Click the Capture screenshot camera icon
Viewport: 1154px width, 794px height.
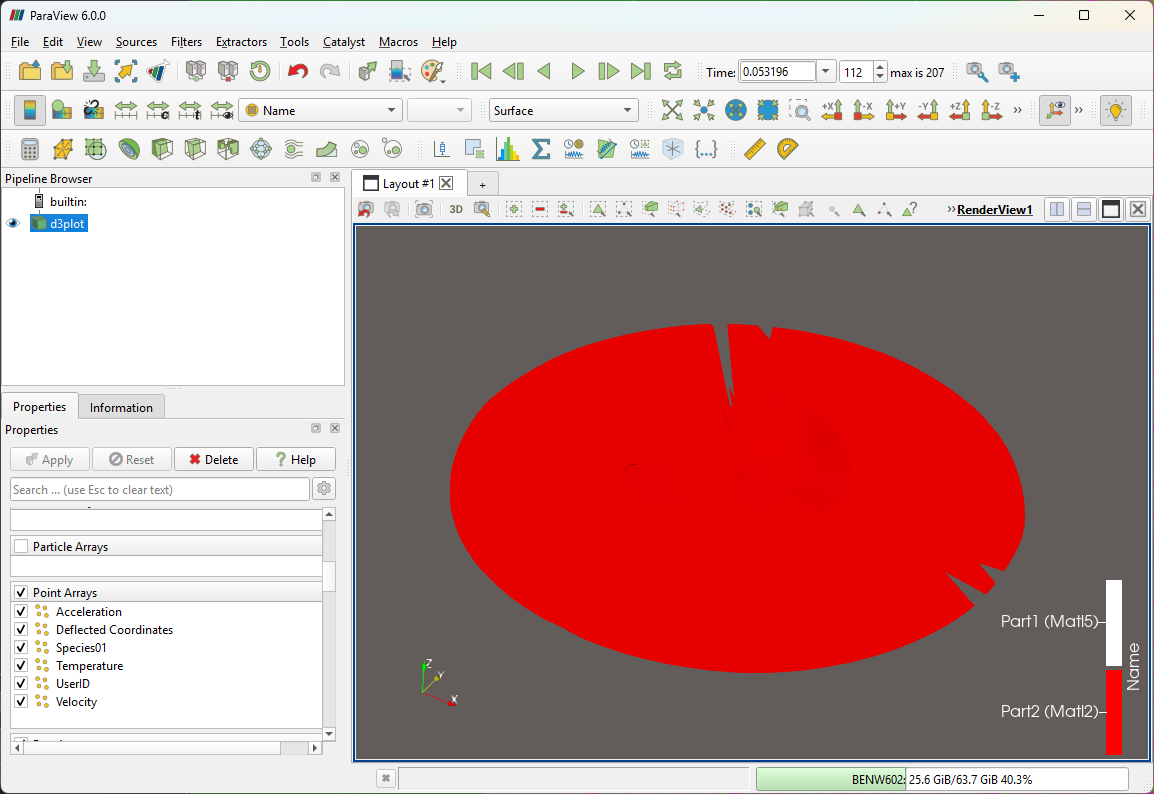pos(424,209)
